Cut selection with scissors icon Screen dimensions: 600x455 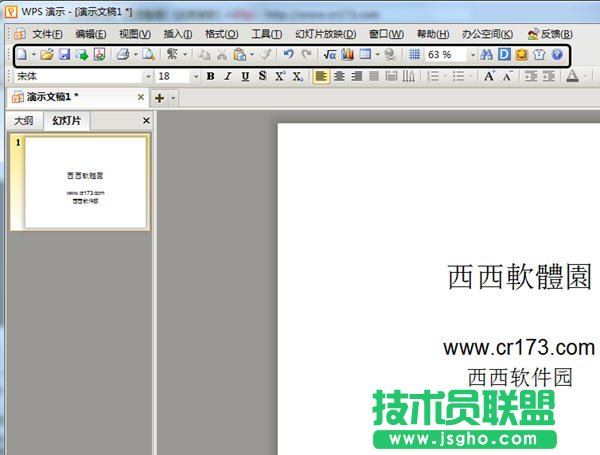tap(222, 55)
